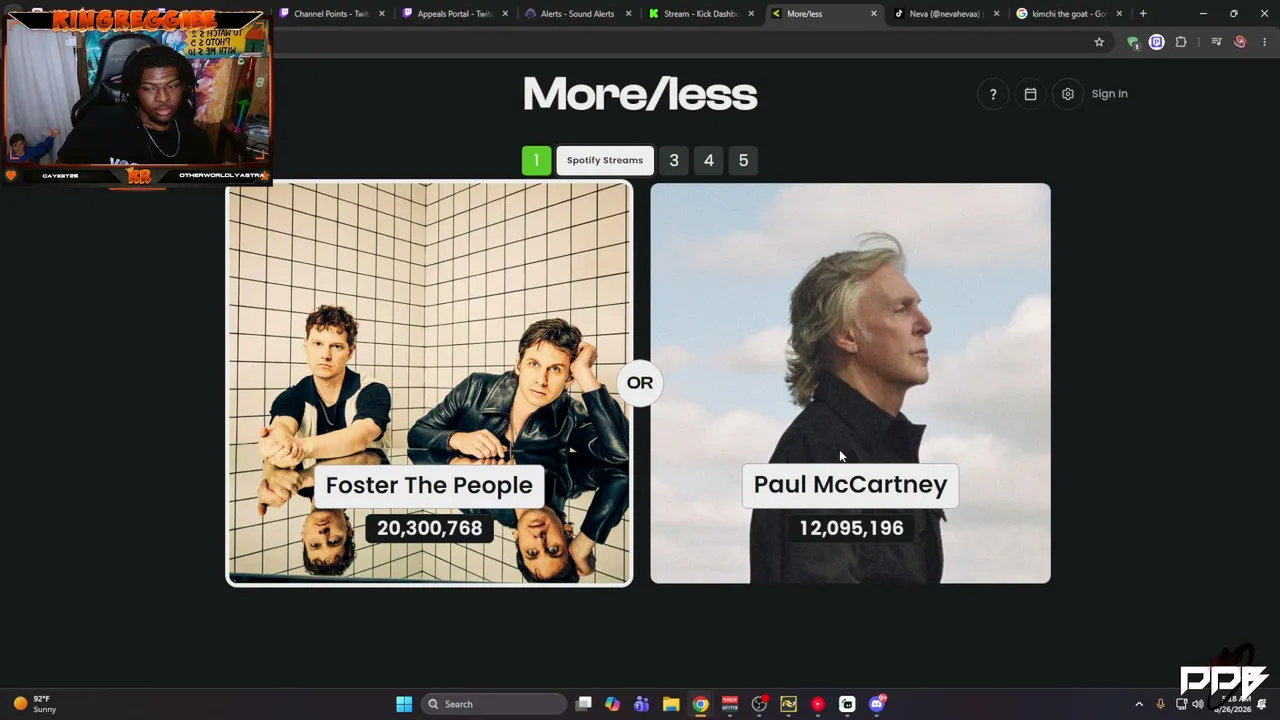Click the microphone tray icon

pos(1160,704)
